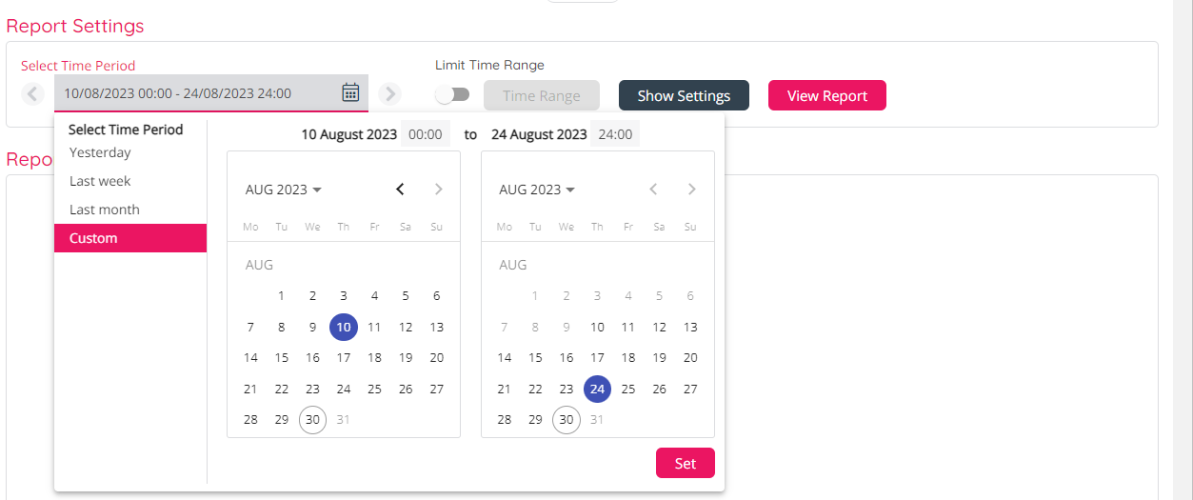Open Show Settings

pyautogui.click(x=683, y=96)
